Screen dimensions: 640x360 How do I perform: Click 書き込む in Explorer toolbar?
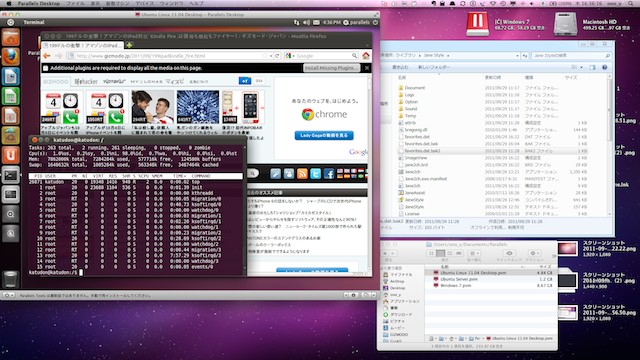click(x=400, y=67)
